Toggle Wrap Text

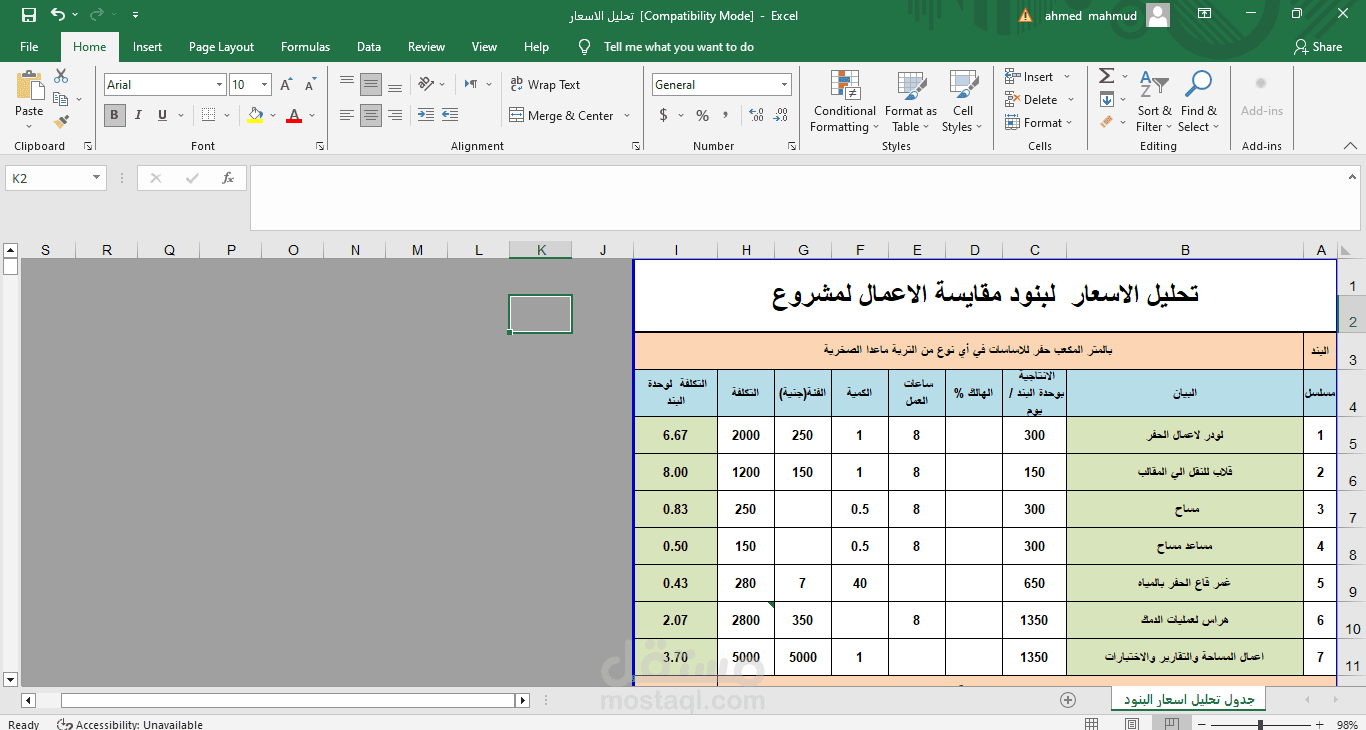(x=545, y=85)
